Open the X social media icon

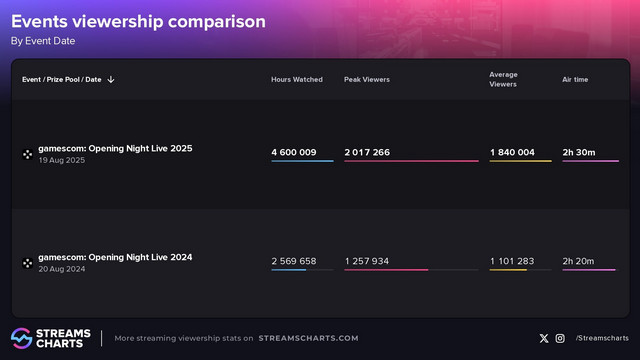544,338
